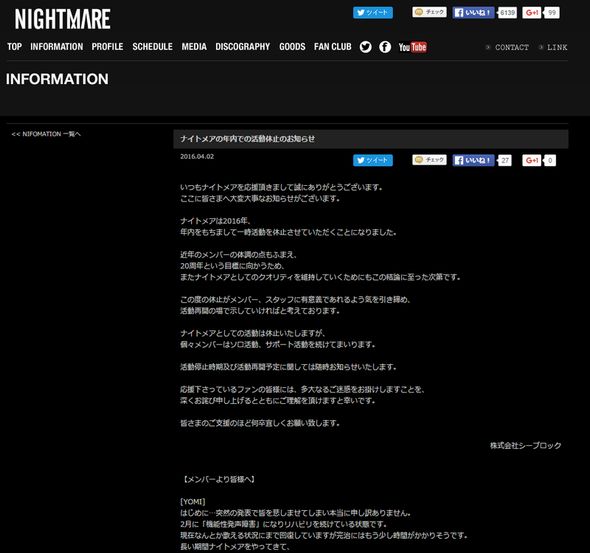590x553 pixels.
Task: Click the [YOMI] member label
Action: (193, 502)
